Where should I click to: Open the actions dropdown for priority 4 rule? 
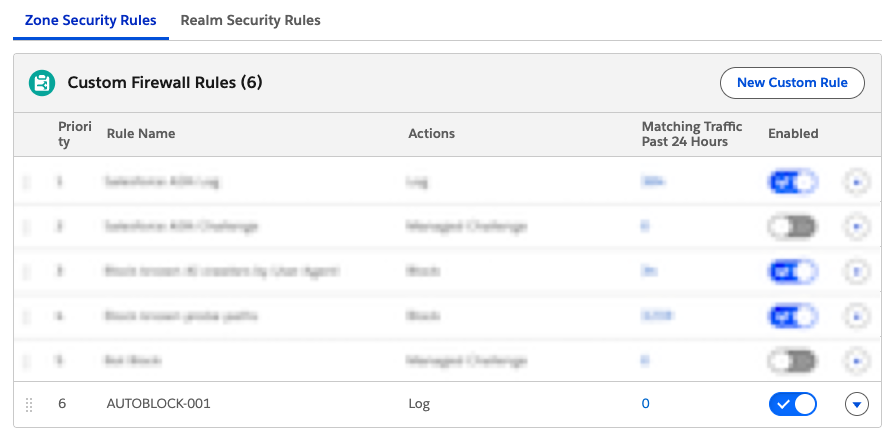pyautogui.click(x=857, y=315)
